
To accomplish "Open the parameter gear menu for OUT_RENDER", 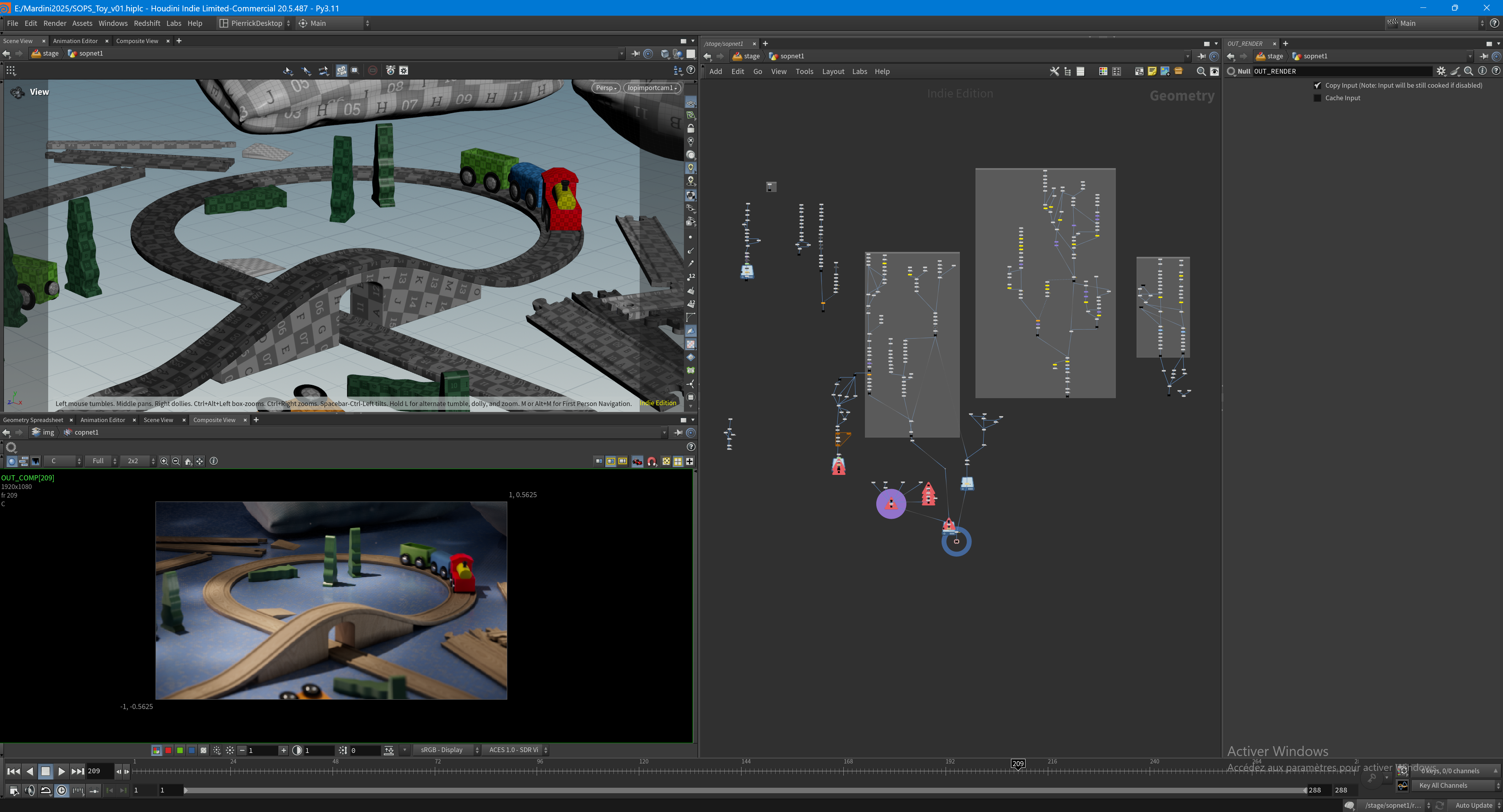I will click(x=1441, y=71).
